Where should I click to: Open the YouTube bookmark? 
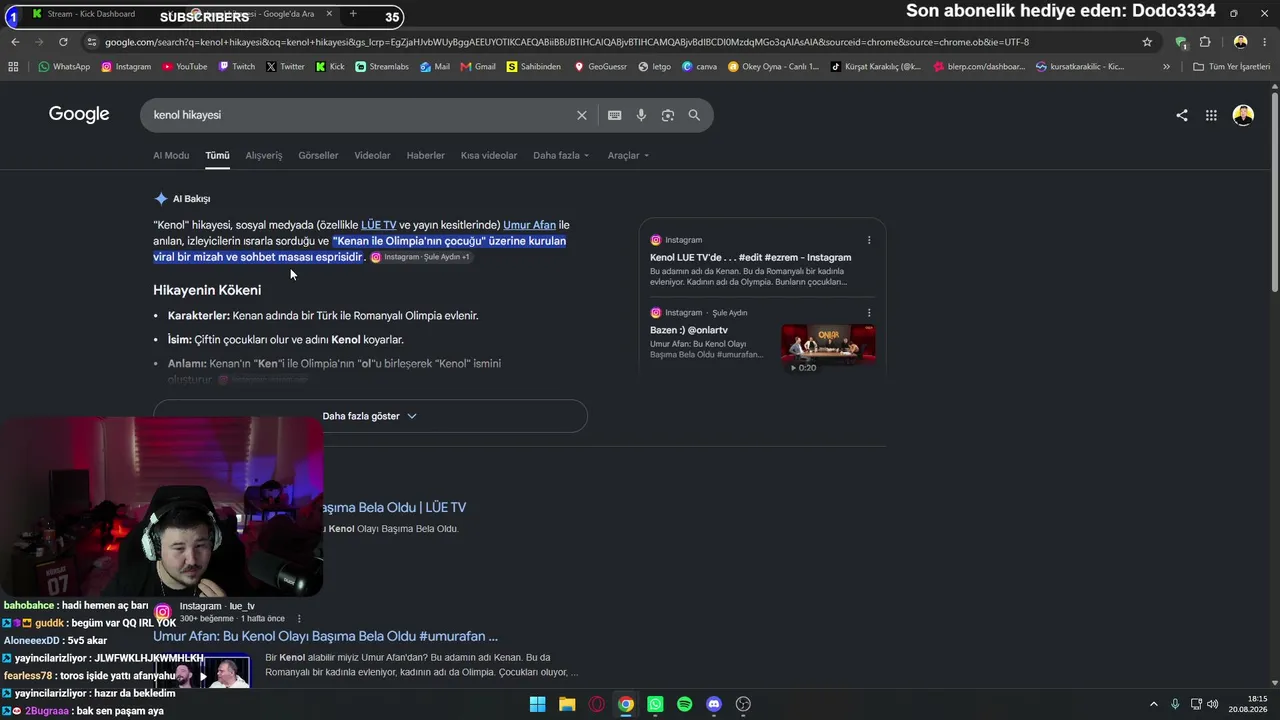tap(184, 67)
